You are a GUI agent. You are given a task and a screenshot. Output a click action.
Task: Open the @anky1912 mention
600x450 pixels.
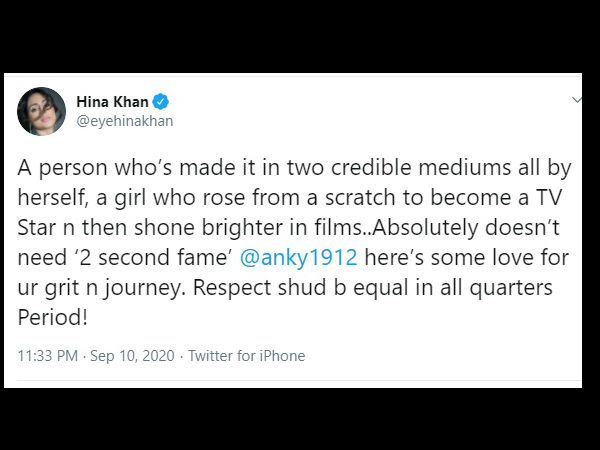298,257
